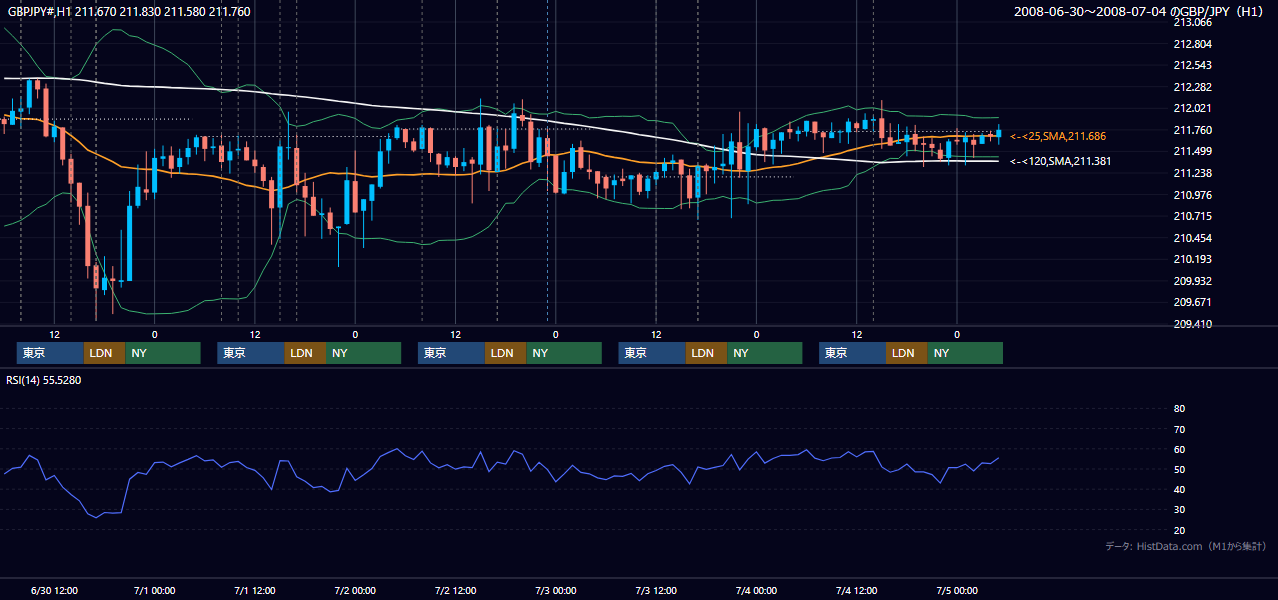Click the rightmost NY session block

click(x=965, y=353)
